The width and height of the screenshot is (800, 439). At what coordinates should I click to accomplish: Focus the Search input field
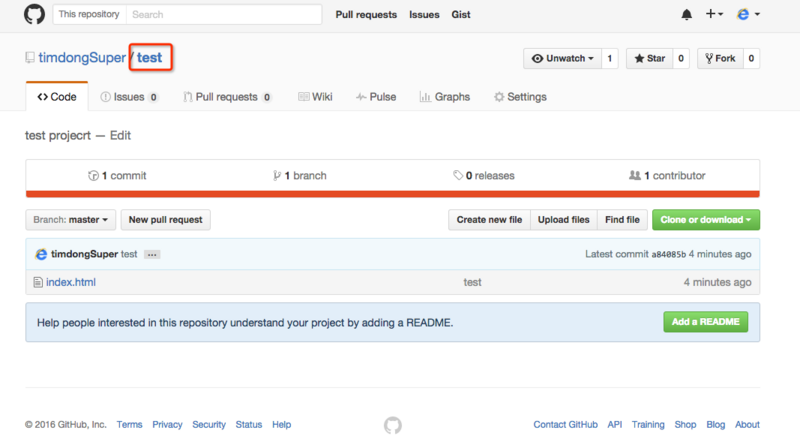224,14
